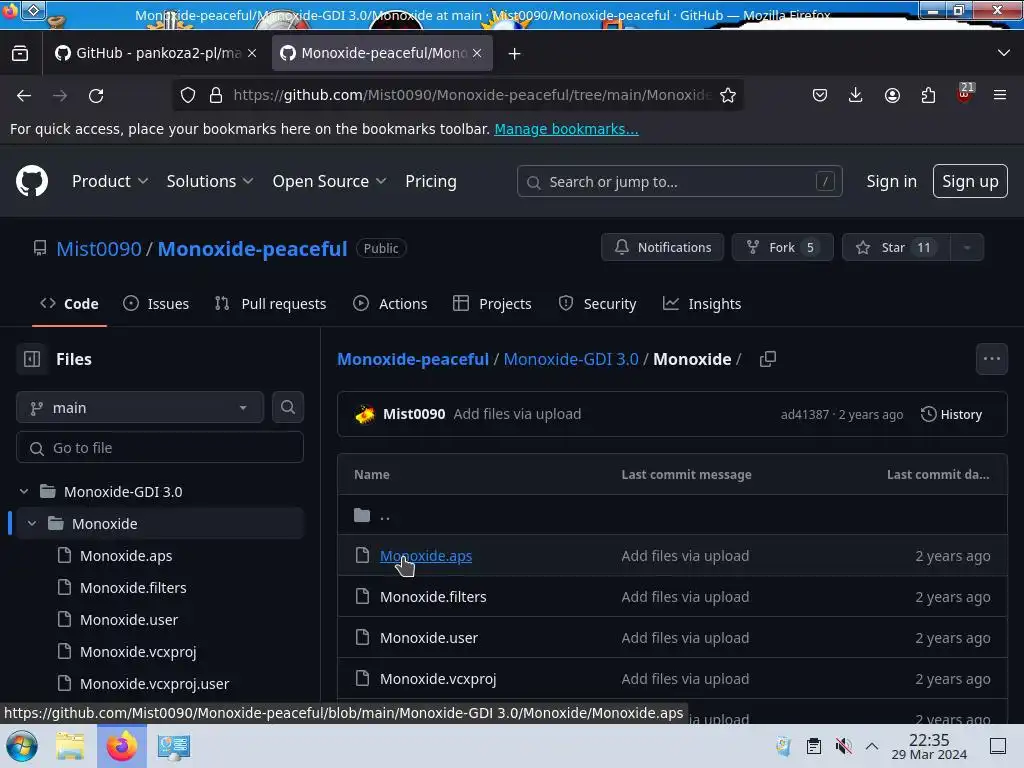Screen dimensions: 1024x768
Task: Expand the Open Source menu
Action: point(329,181)
